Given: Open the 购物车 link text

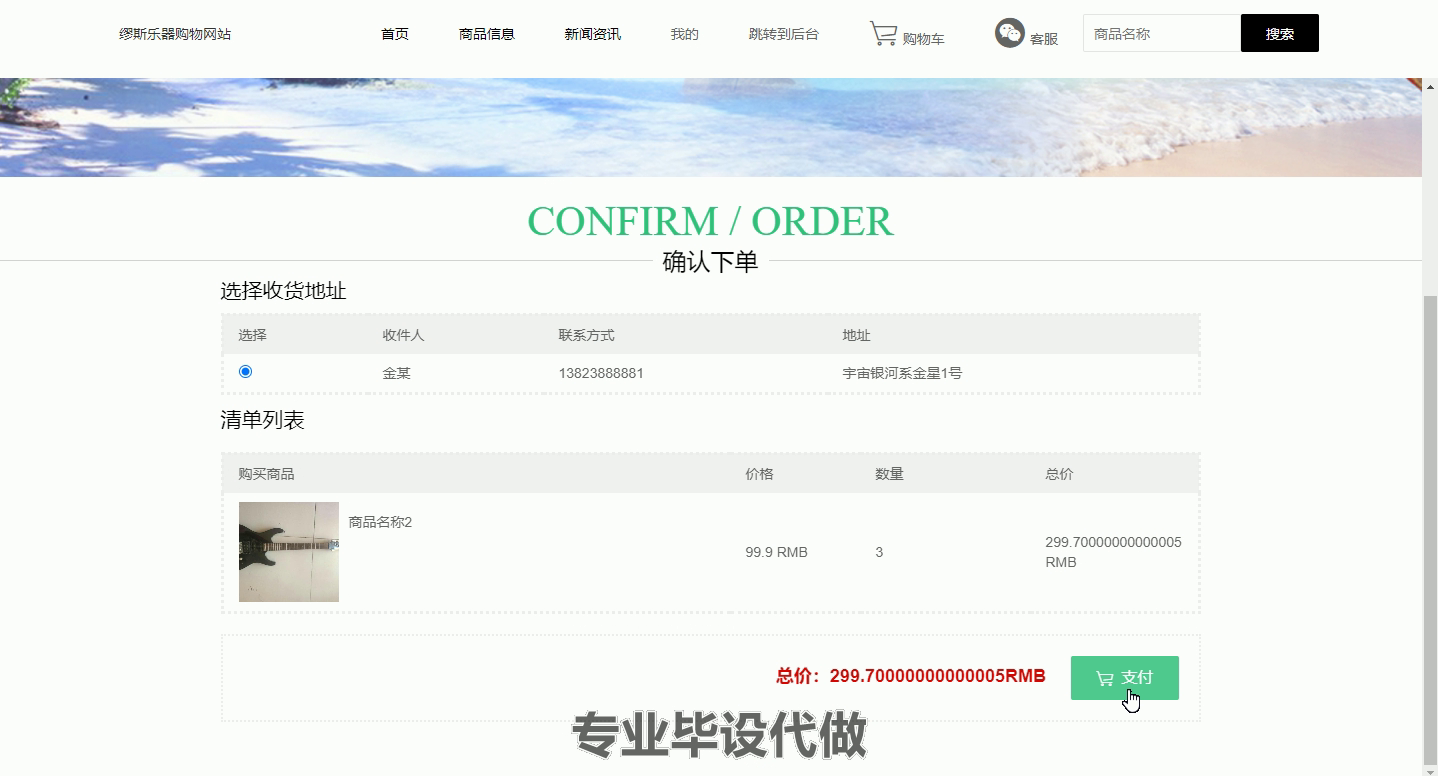Looking at the screenshot, I should (923, 39).
